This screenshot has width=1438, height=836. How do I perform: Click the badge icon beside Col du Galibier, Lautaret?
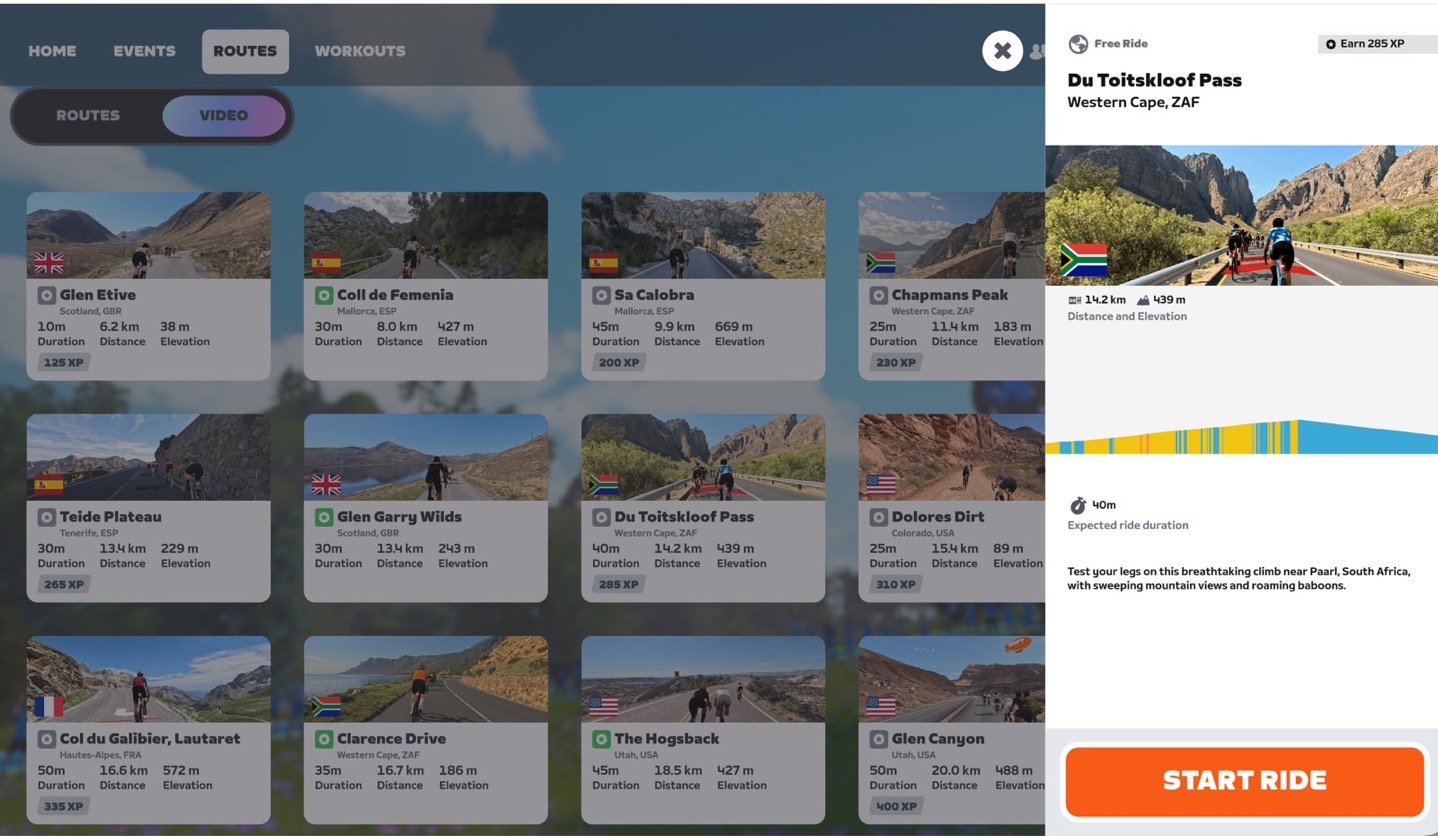46,739
